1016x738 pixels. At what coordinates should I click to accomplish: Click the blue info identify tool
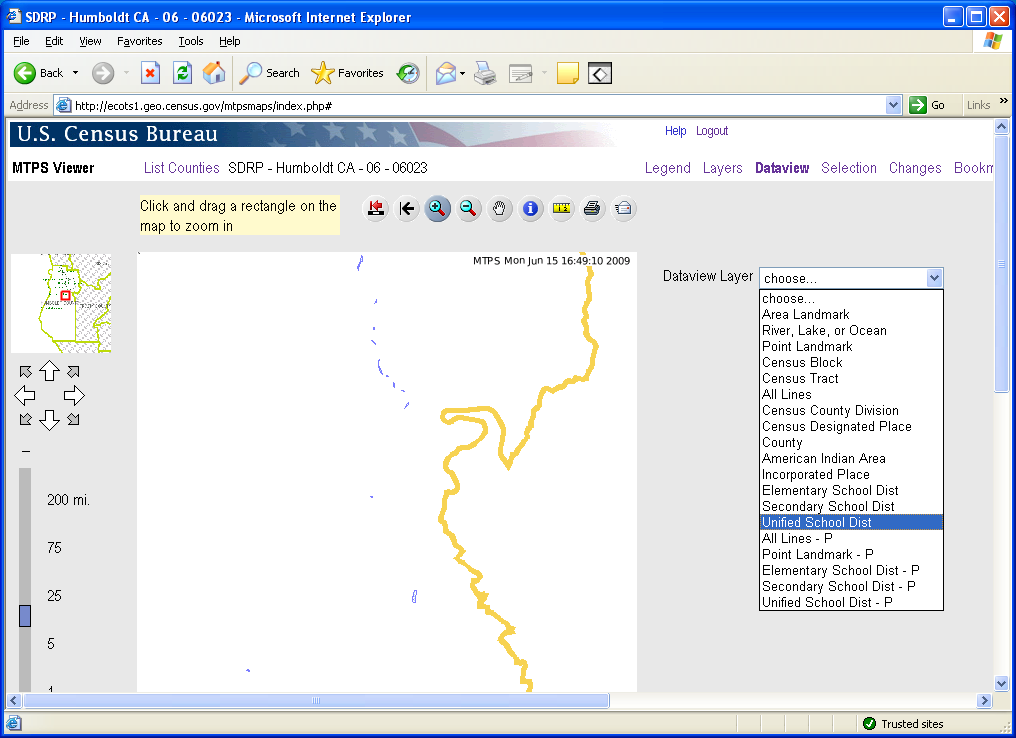[x=531, y=208]
